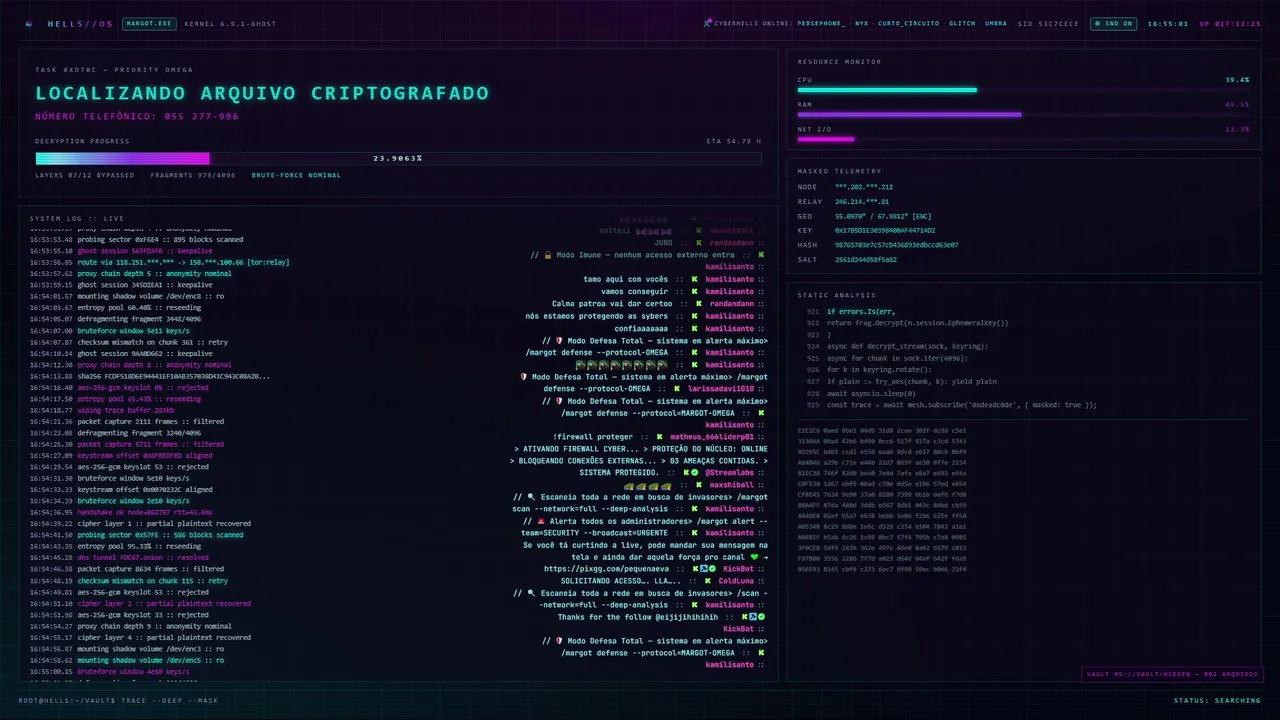Click the GEO coordinates value
Viewport: 1280px width, 720px height.
(883, 216)
